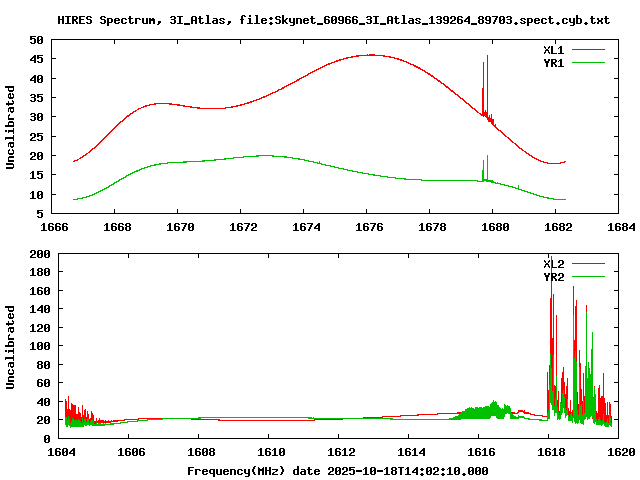Click the 1612 tick label on bottom x-axis
Screen dimensions: 640x480
click(338, 452)
